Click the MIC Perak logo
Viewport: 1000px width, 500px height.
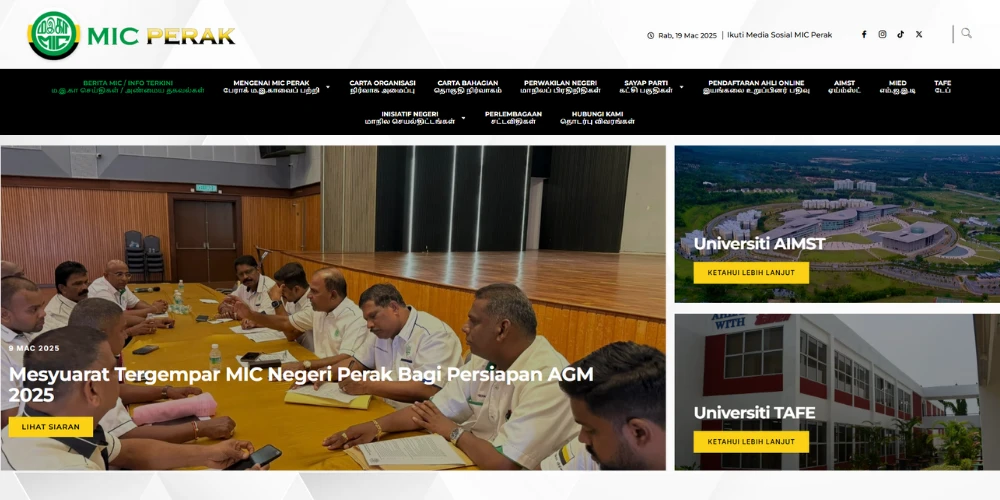coord(131,36)
